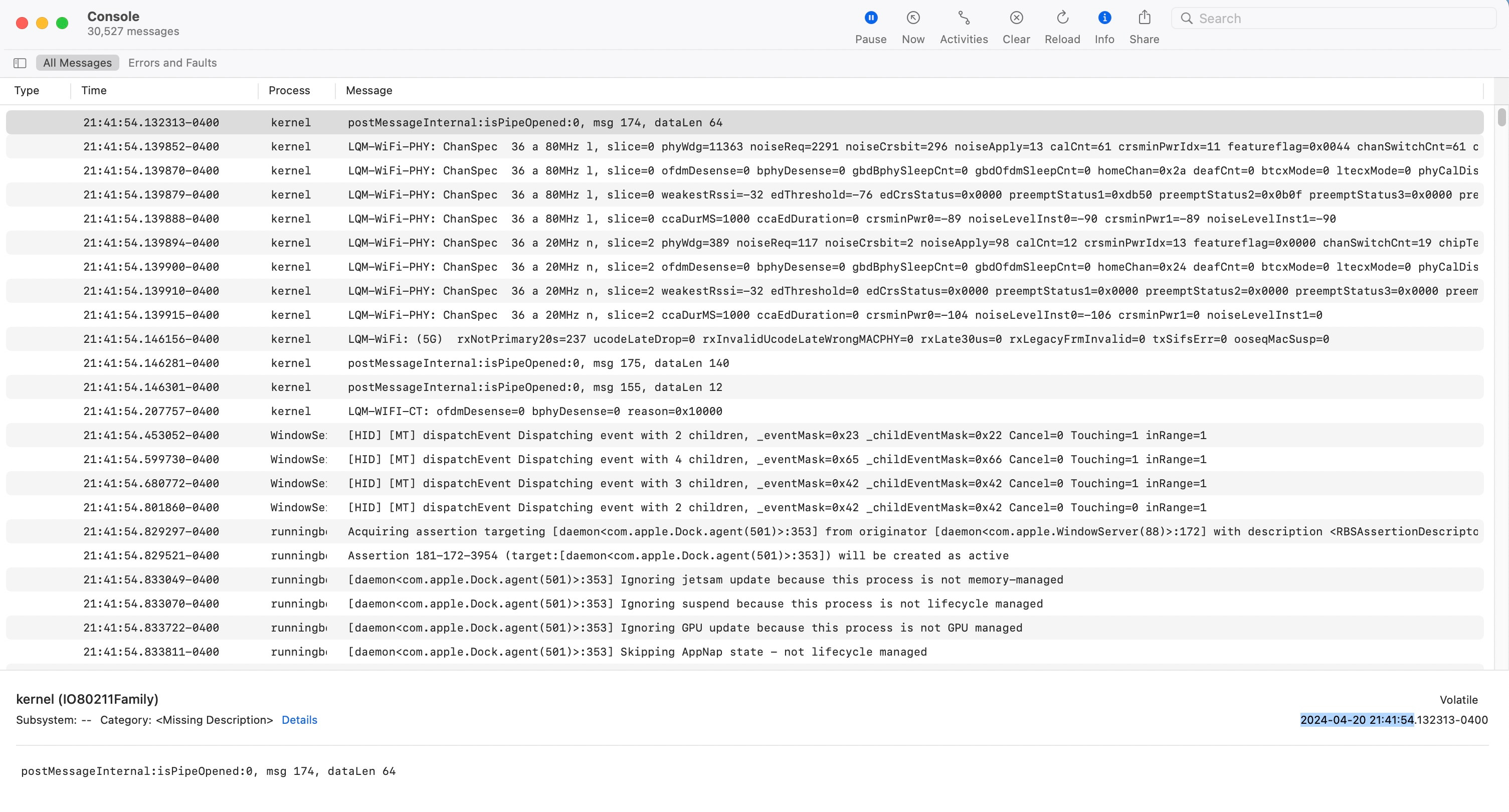Toggle the Info pane icon
Image resolution: width=1509 pixels, height=812 pixels.
pos(1104,18)
